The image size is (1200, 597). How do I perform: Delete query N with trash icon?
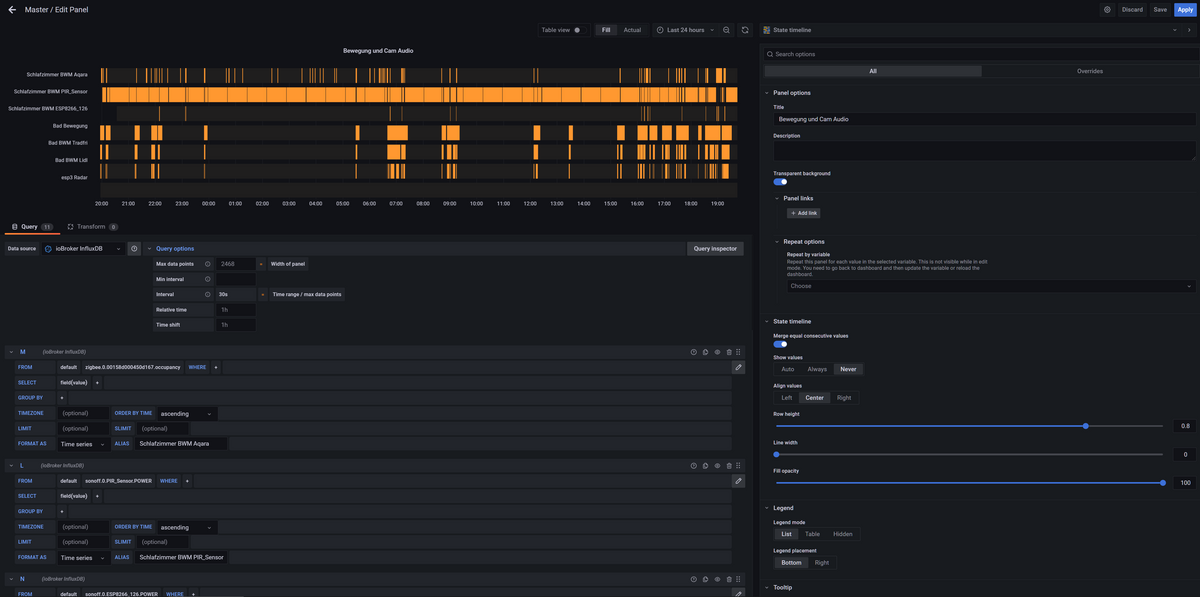coord(729,579)
